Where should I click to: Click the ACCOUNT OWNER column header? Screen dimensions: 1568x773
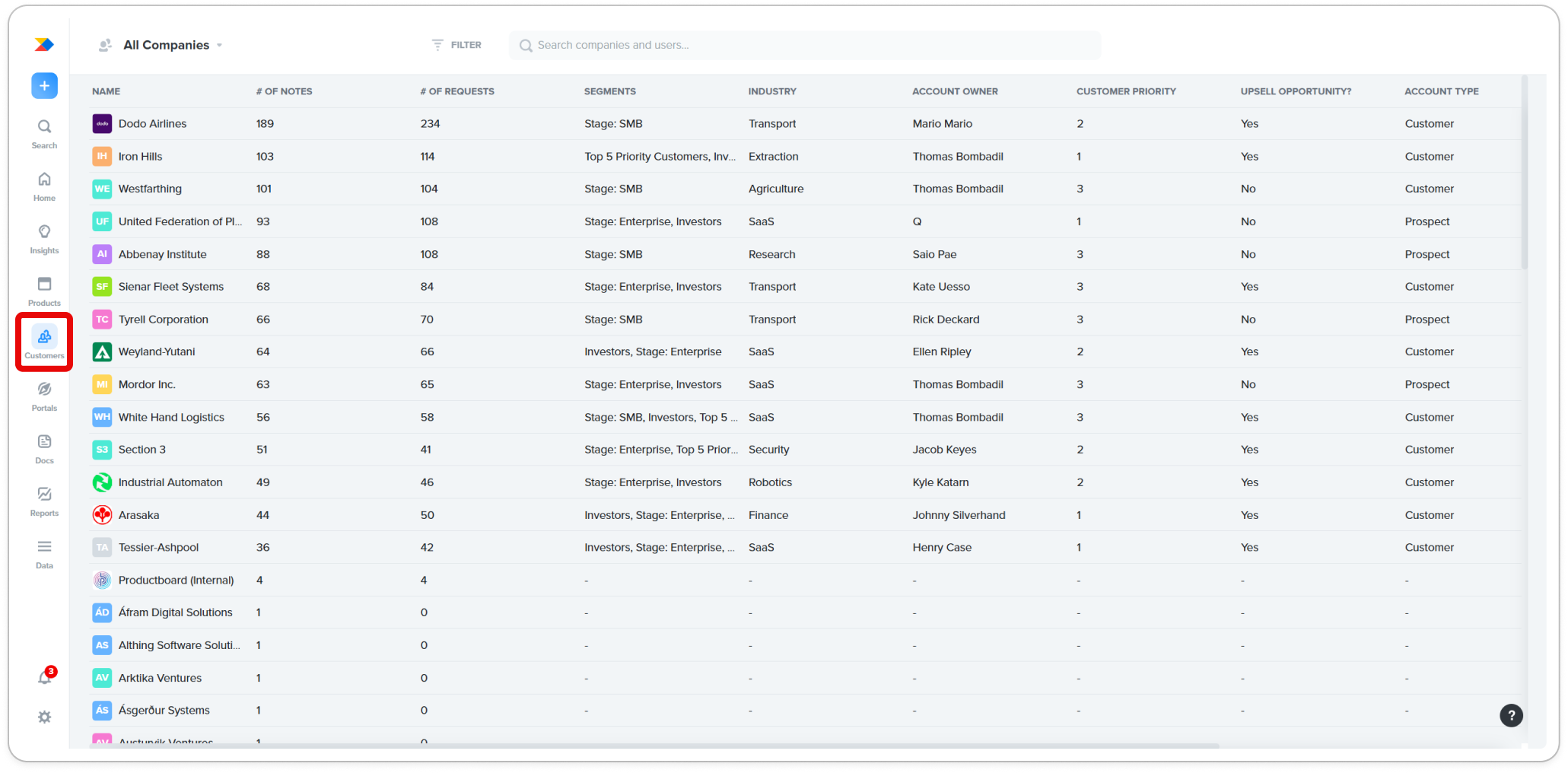point(955,91)
